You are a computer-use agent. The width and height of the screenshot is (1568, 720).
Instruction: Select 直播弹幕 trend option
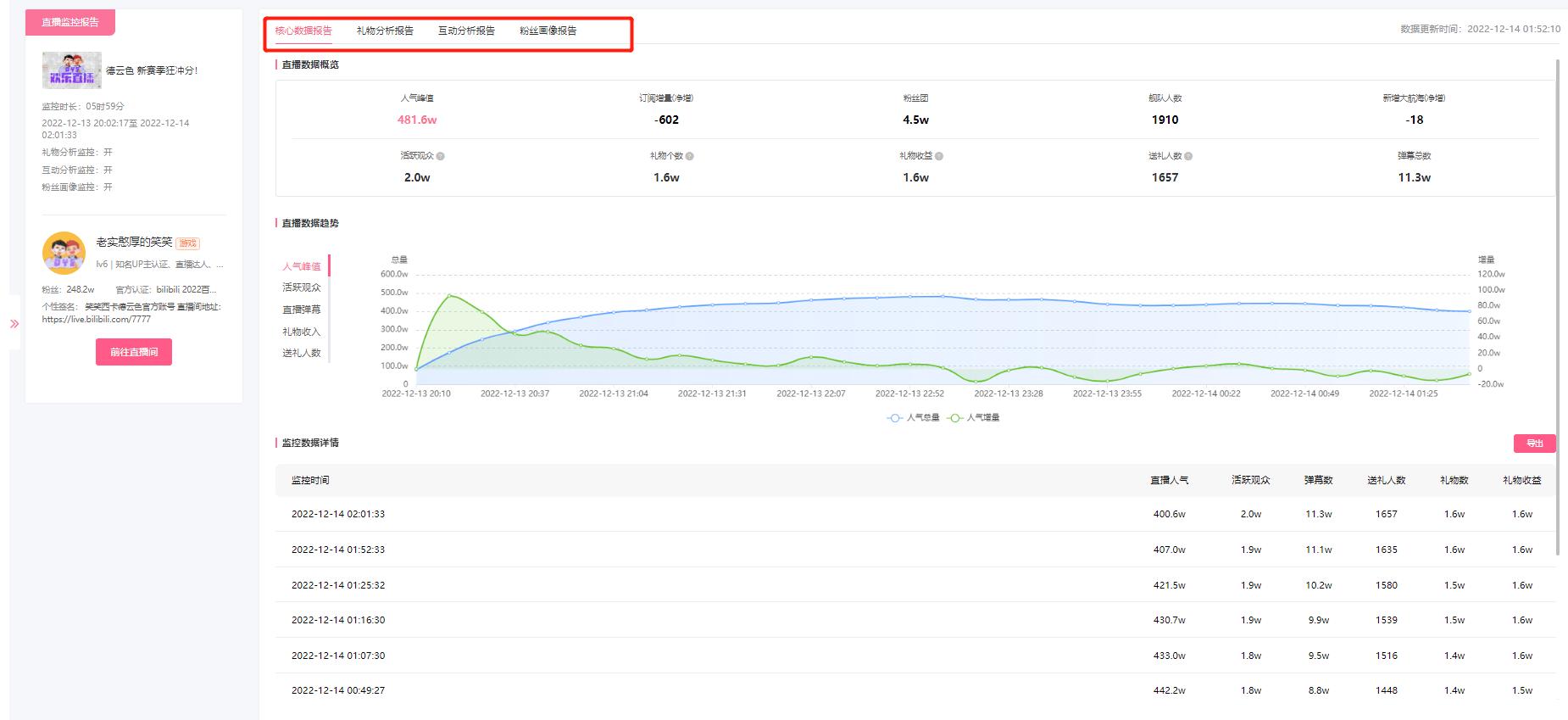(302, 310)
